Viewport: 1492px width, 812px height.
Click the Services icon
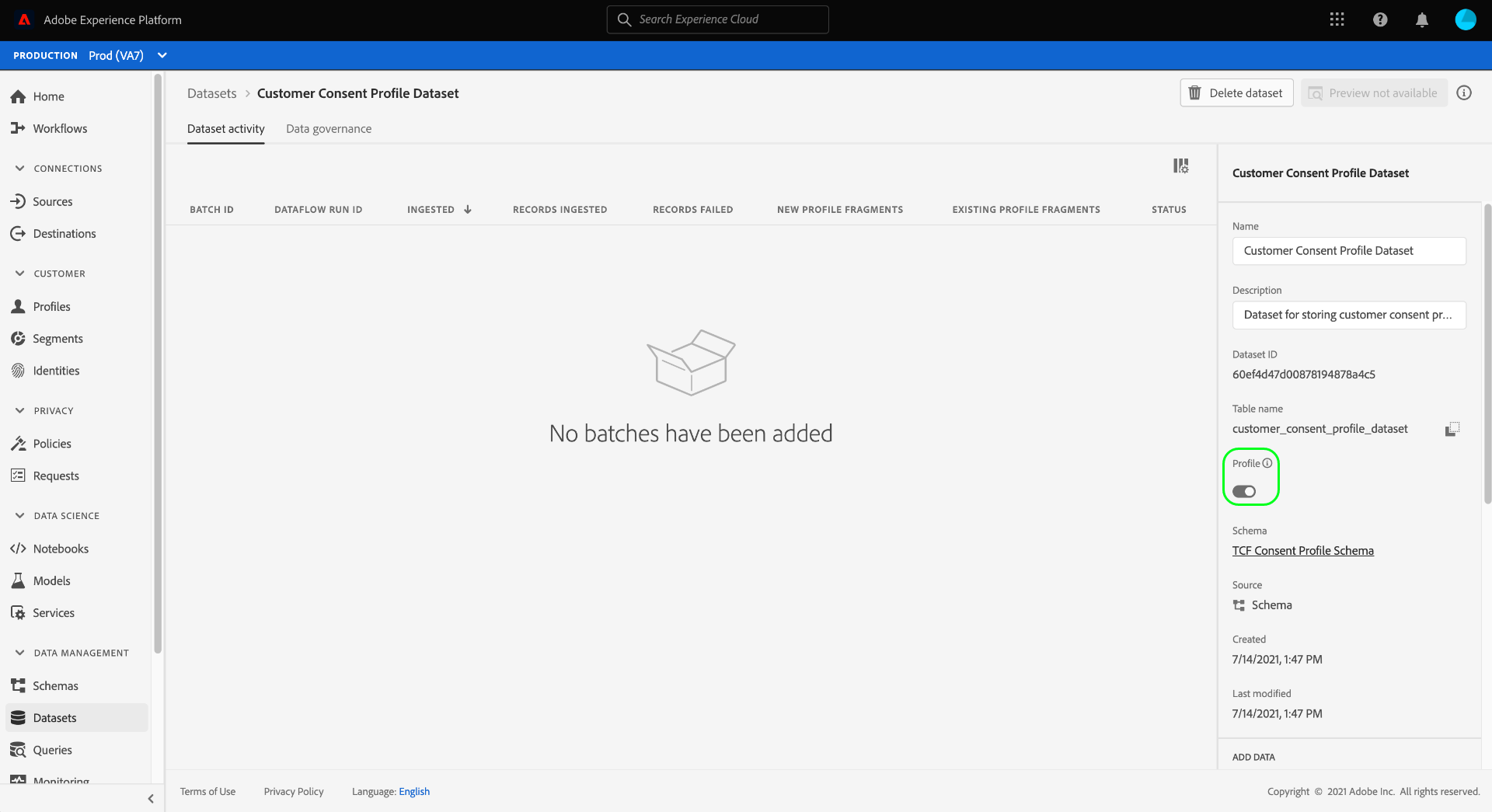click(18, 612)
